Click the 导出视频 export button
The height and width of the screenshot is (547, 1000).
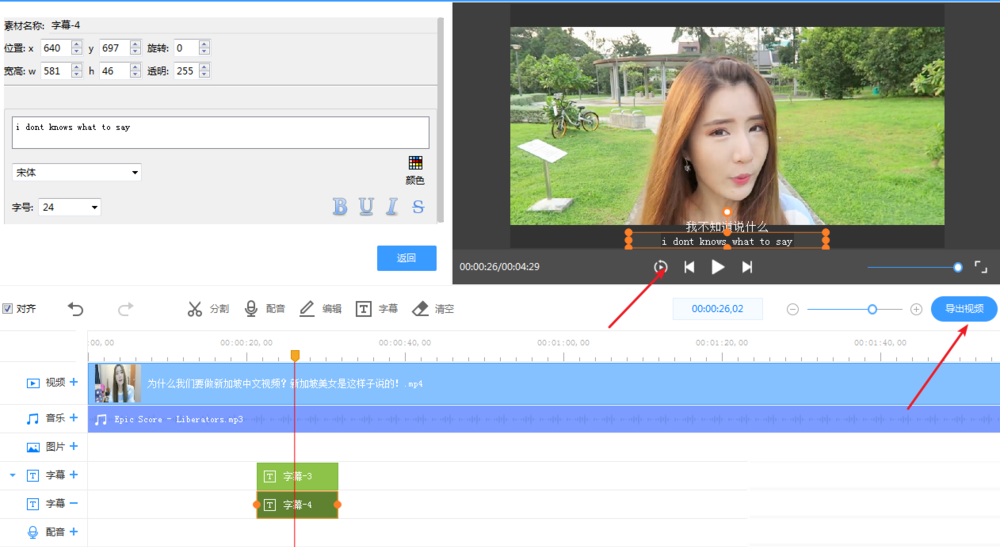[x=963, y=309]
